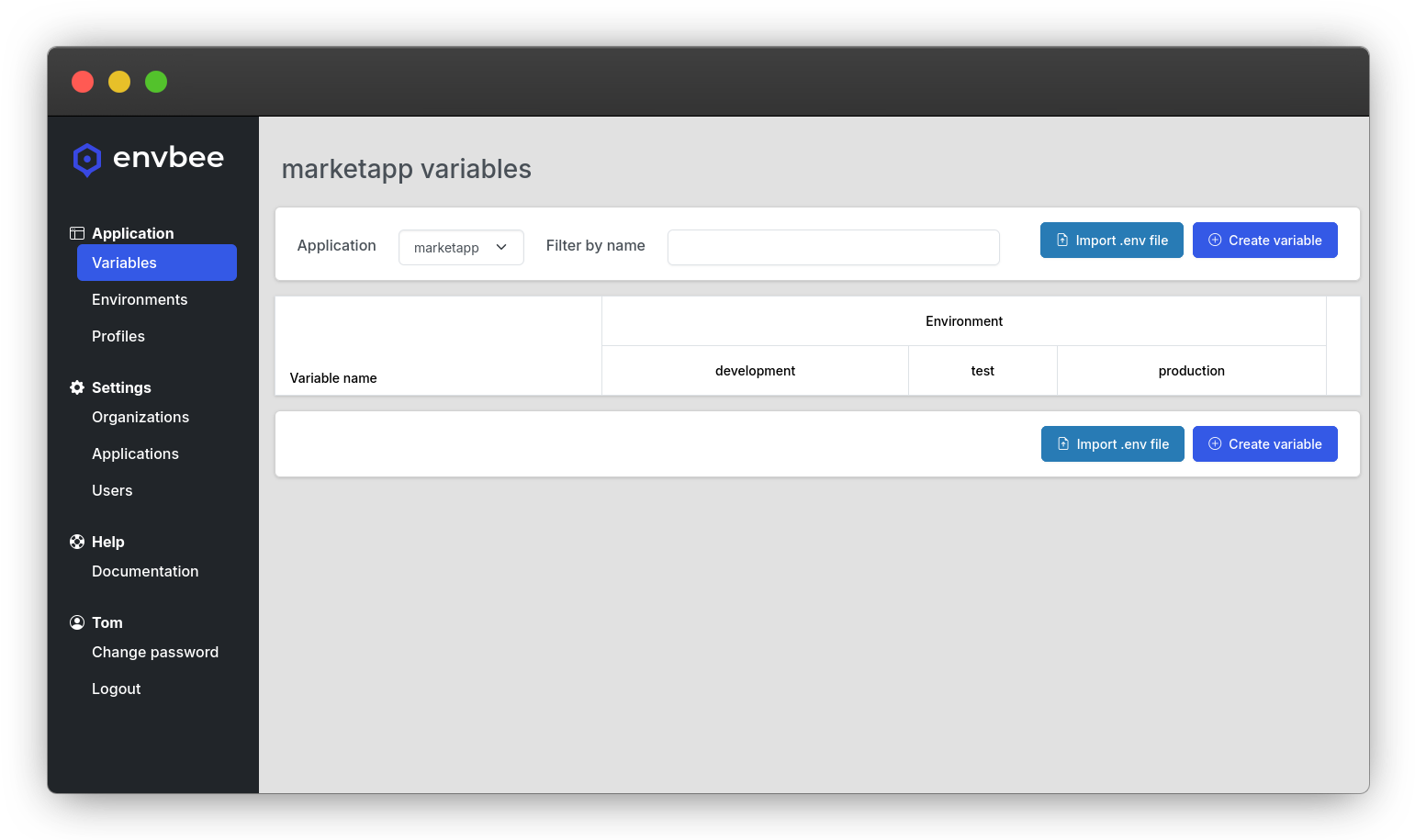Image resolution: width=1415 pixels, height=840 pixels.
Task: Click the file icon inside top Import .env button
Action: pos(1062,240)
